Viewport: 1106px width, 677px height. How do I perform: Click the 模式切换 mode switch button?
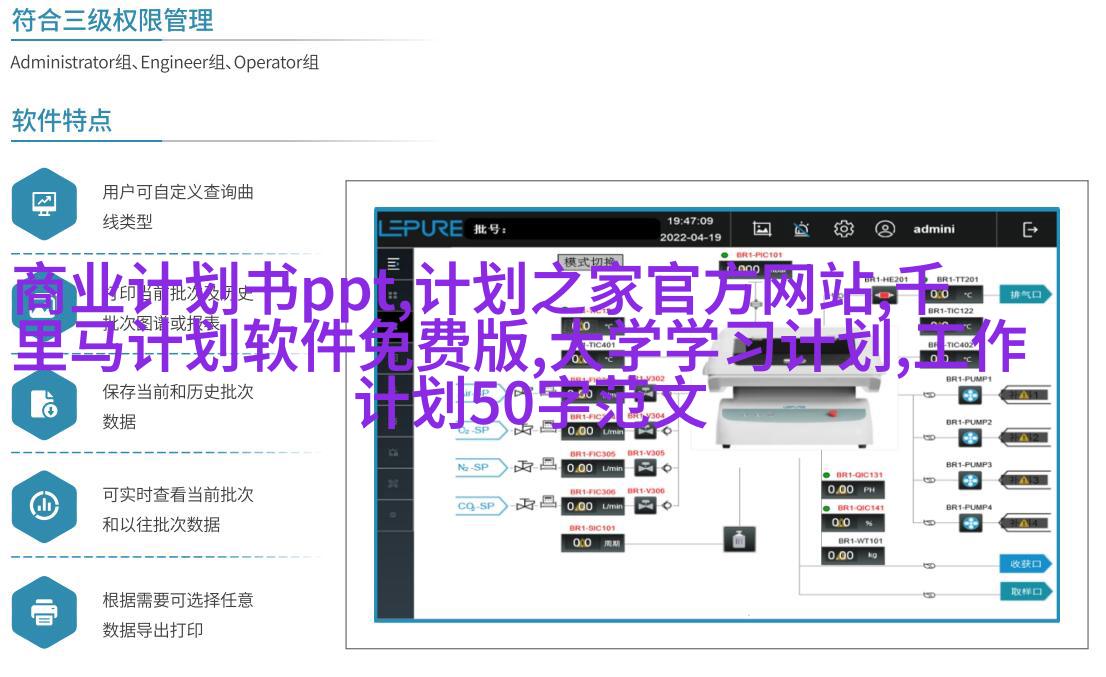592,261
